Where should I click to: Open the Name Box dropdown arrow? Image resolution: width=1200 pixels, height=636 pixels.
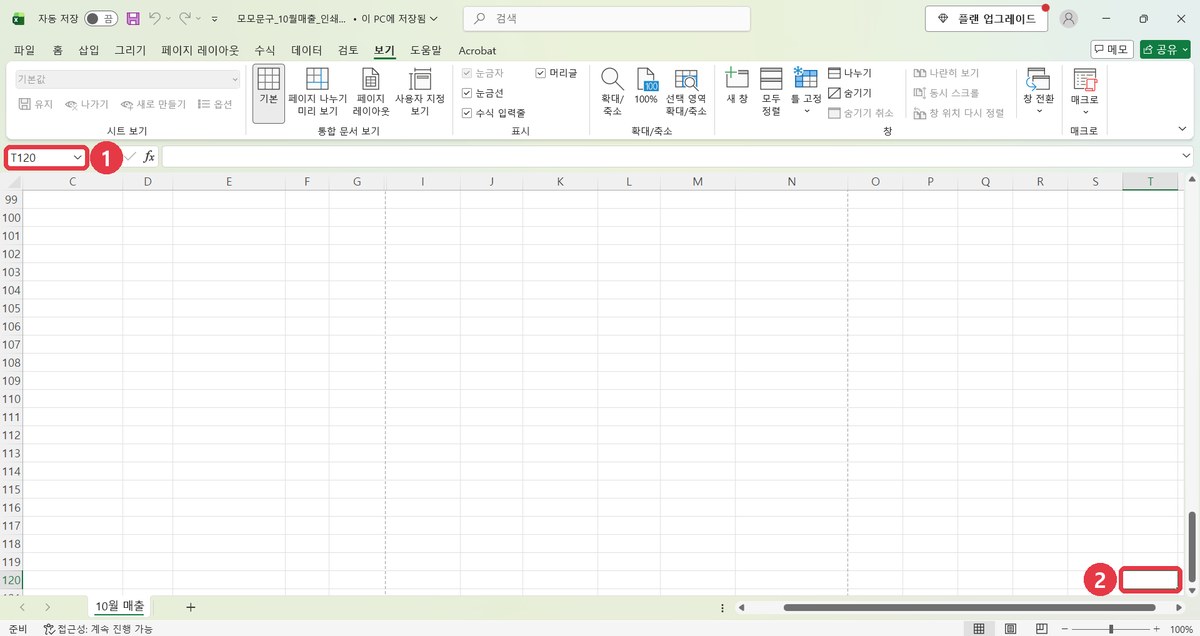(x=77, y=158)
